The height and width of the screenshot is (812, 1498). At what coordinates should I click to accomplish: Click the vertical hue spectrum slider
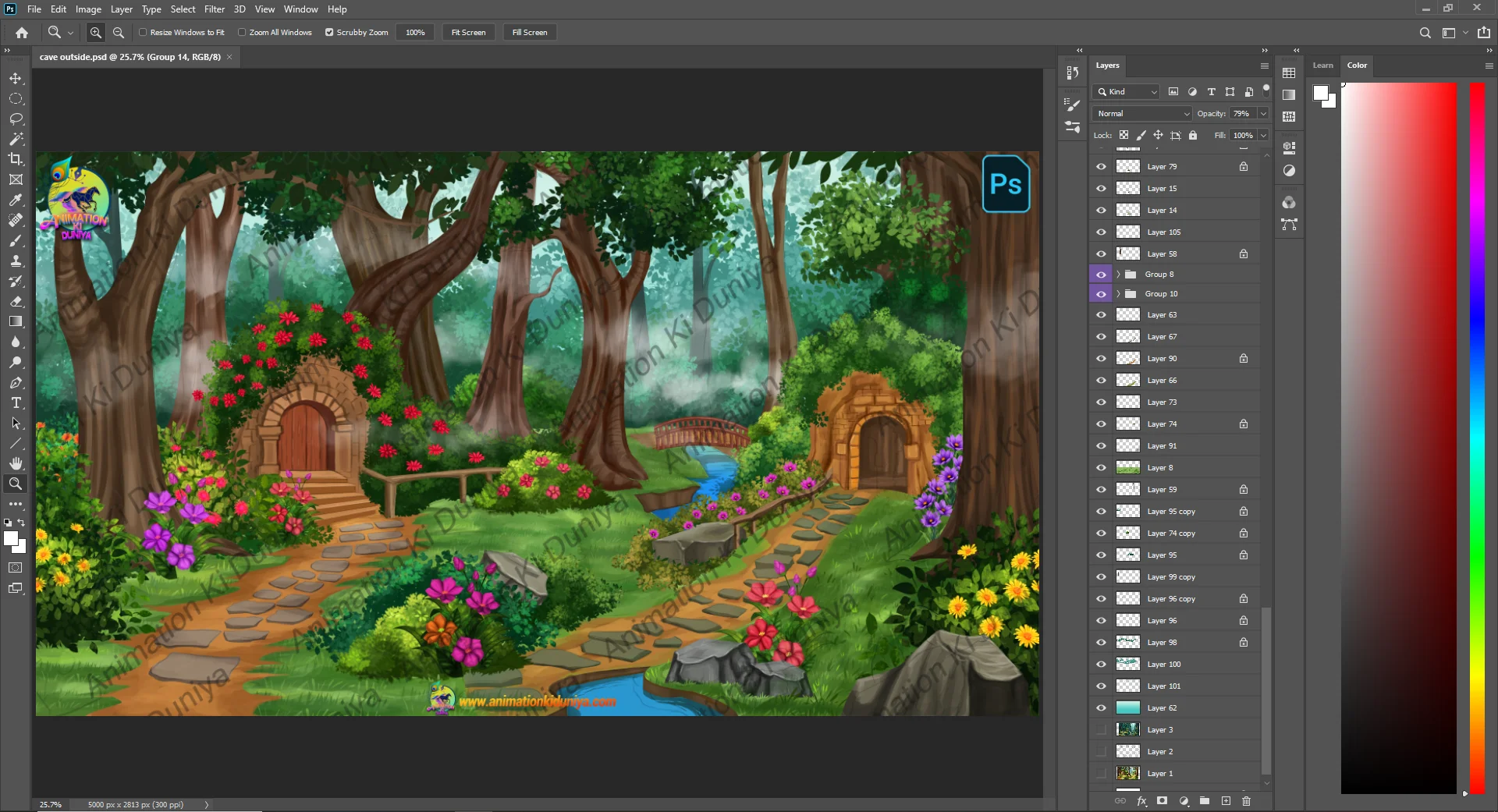[x=1477, y=437]
